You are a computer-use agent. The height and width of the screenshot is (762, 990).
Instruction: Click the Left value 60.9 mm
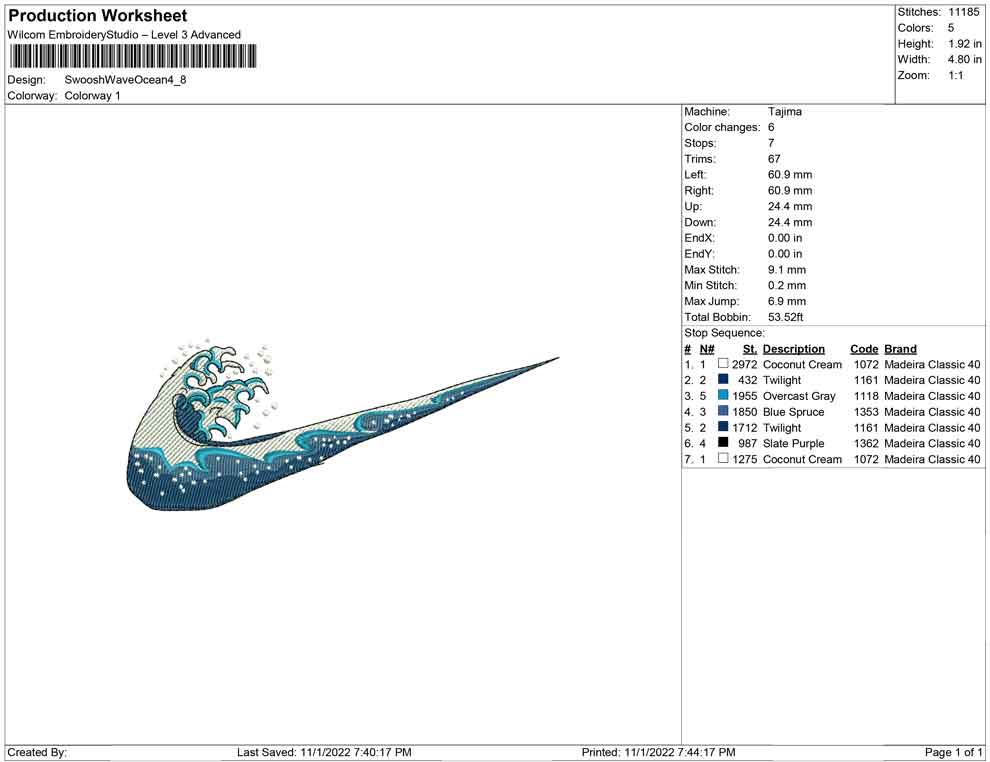(790, 175)
